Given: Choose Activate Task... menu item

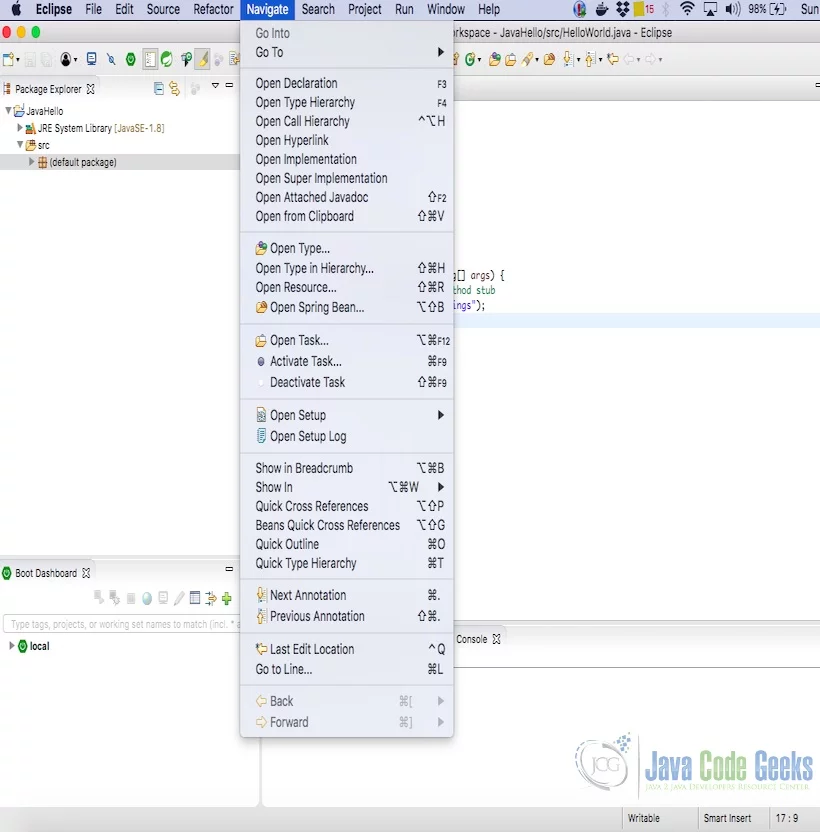Looking at the screenshot, I should 347,361.
